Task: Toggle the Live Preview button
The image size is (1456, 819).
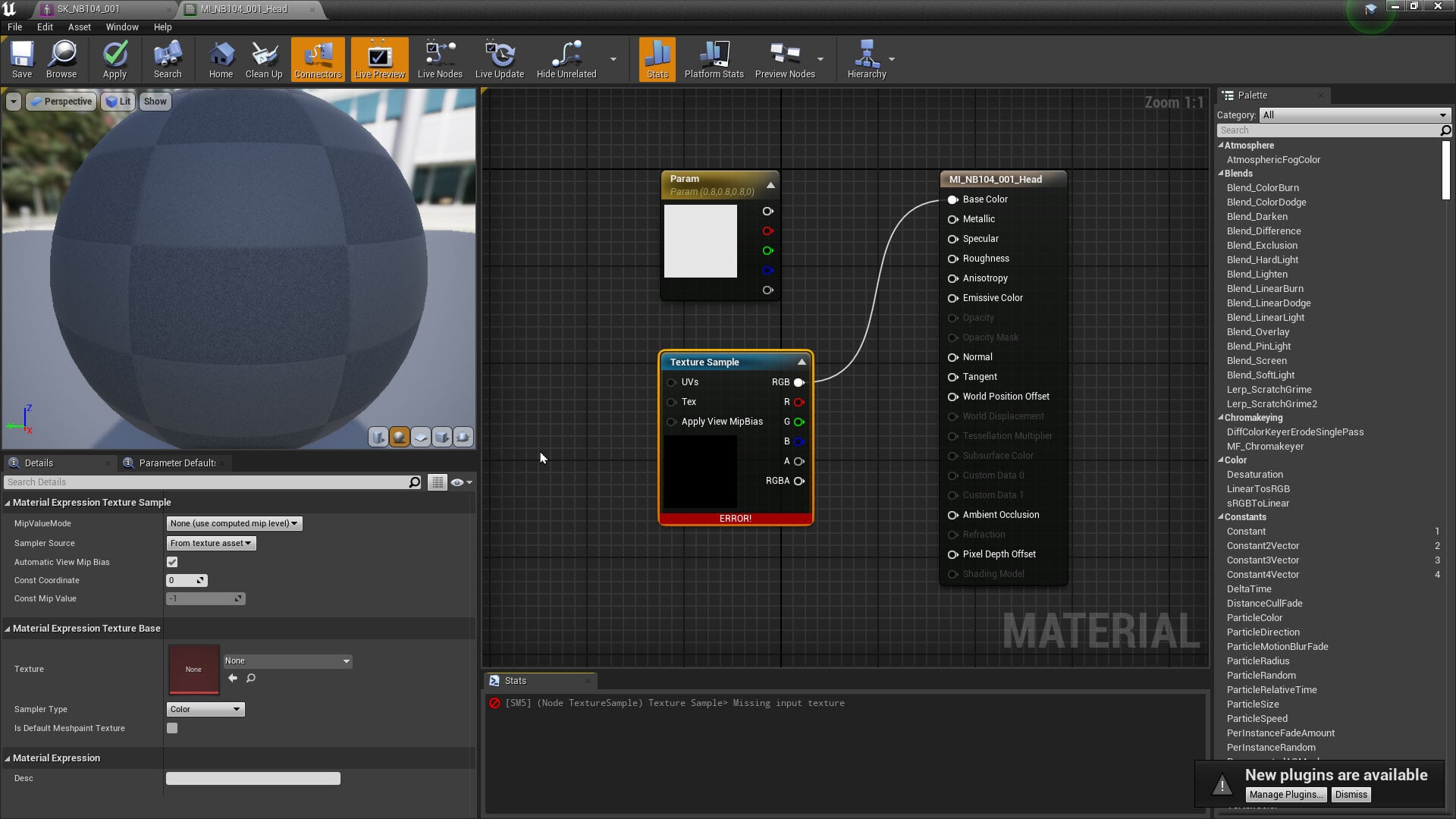Action: coord(379,59)
